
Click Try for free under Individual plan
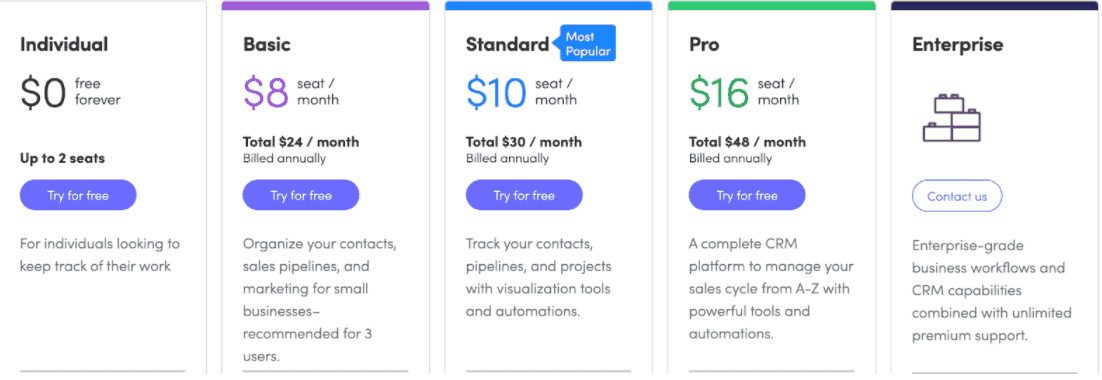pos(78,195)
